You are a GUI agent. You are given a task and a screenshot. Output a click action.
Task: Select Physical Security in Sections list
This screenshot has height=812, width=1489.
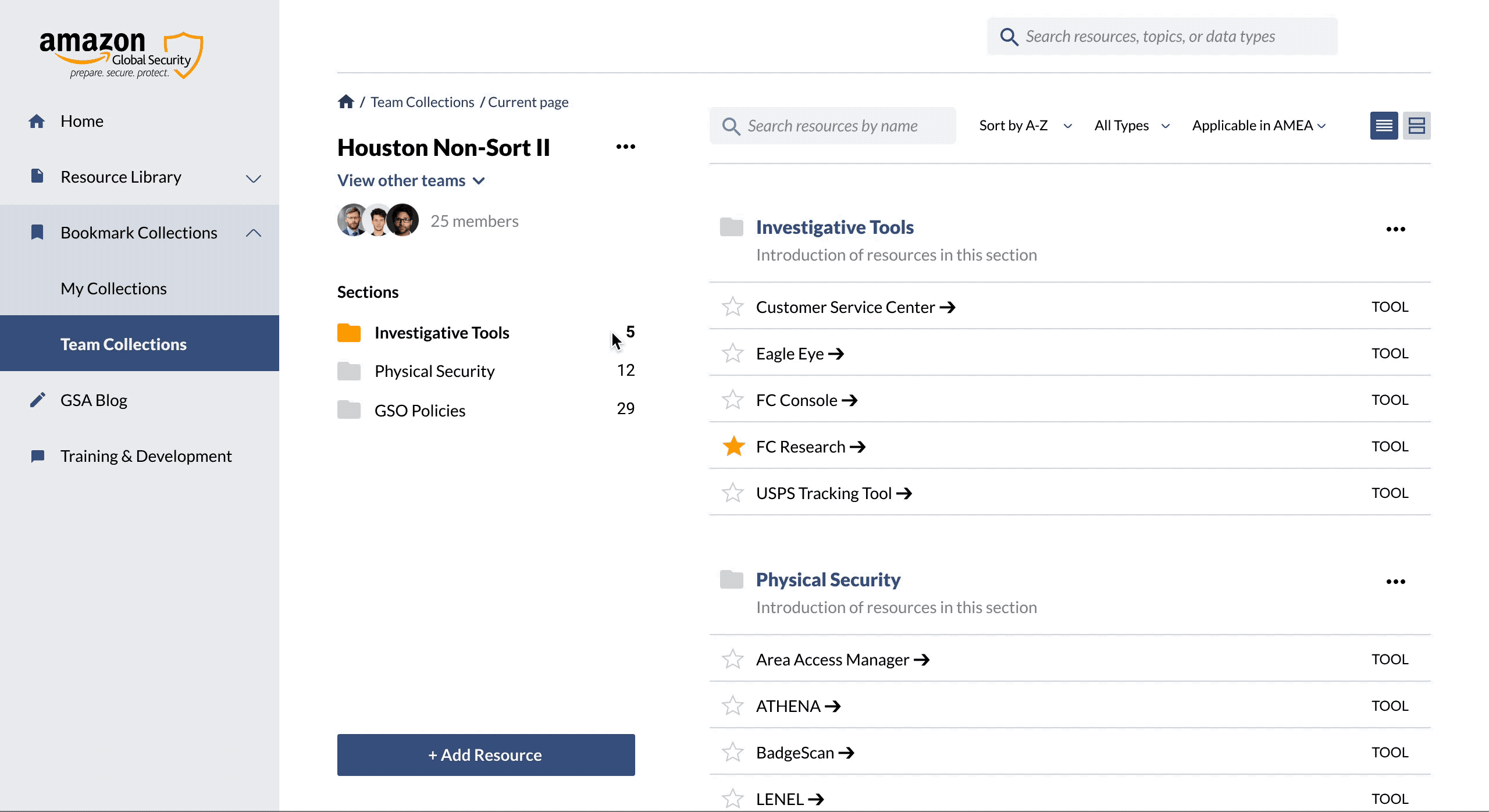click(x=486, y=371)
